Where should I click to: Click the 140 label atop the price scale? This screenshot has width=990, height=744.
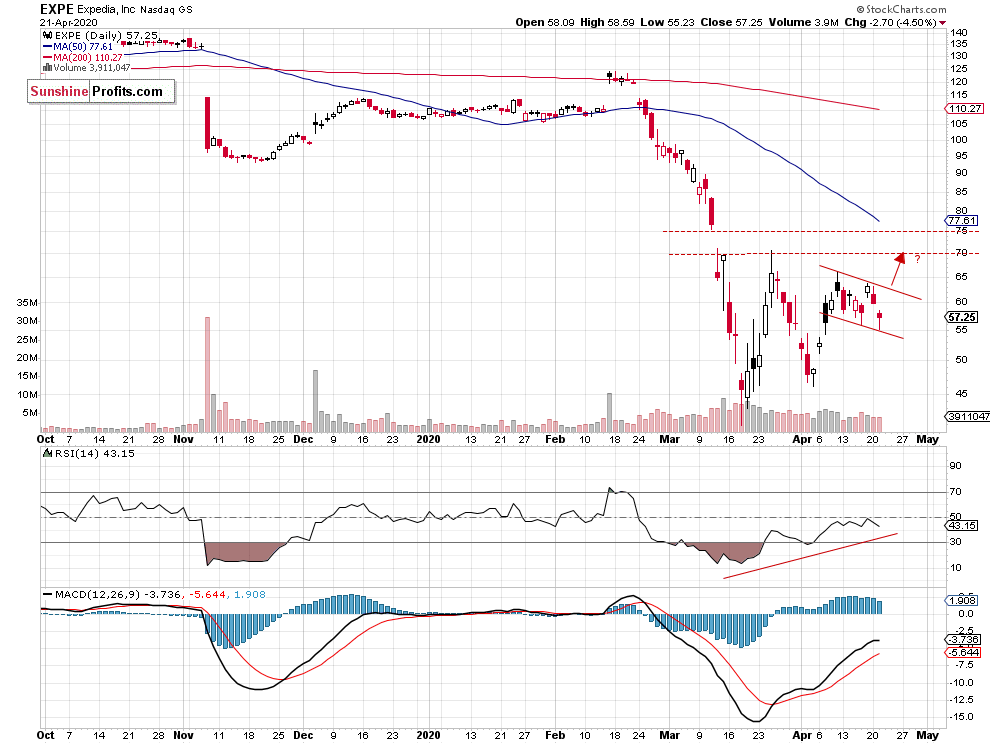tap(958, 32)
